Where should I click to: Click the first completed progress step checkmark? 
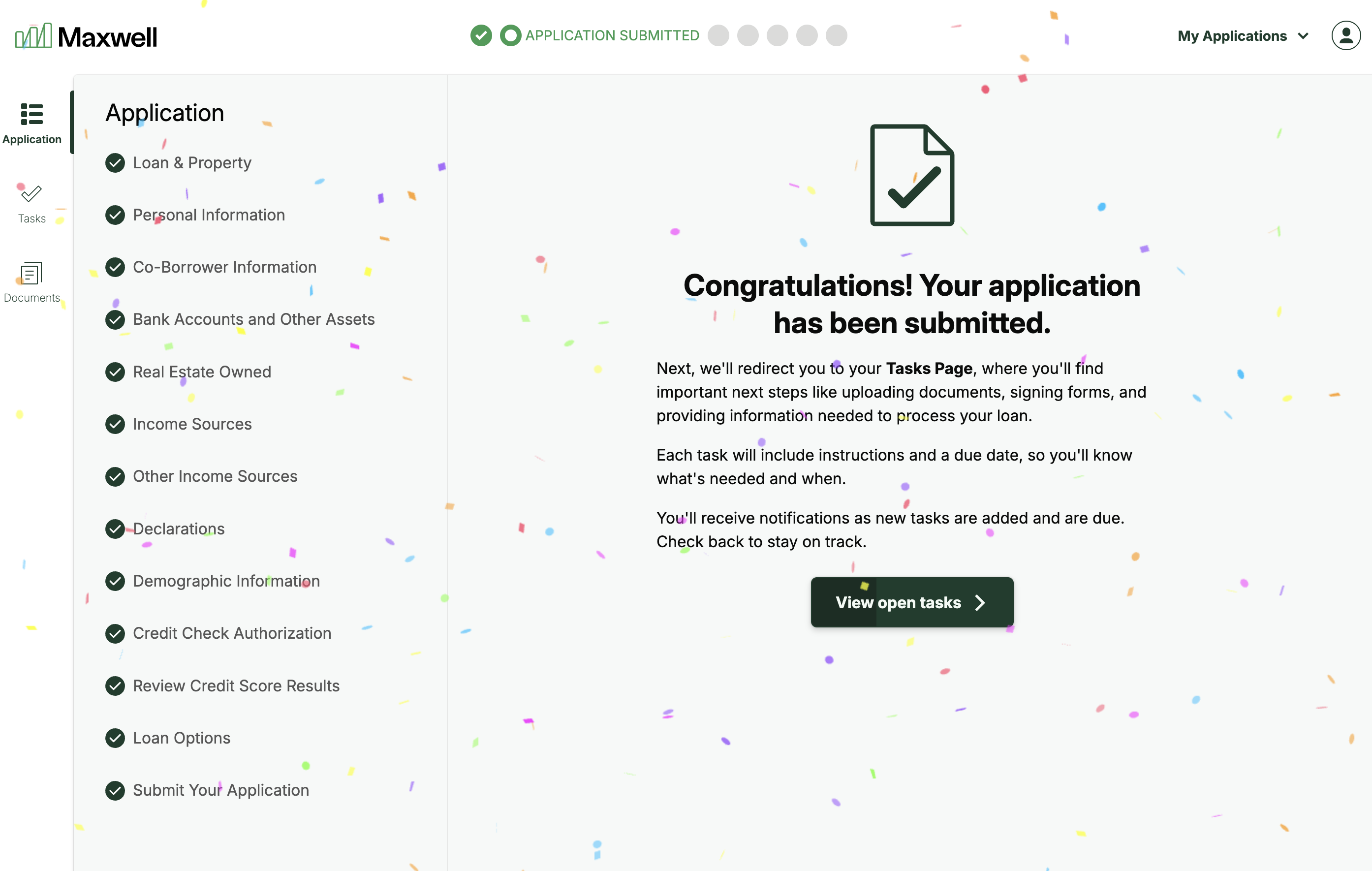(x=481, y=35)
